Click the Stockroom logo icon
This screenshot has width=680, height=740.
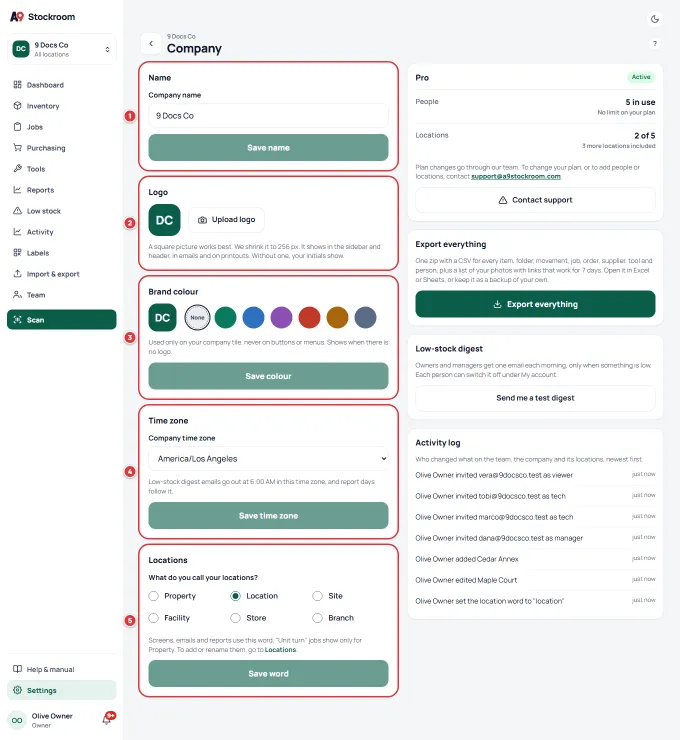coord(17,17)
